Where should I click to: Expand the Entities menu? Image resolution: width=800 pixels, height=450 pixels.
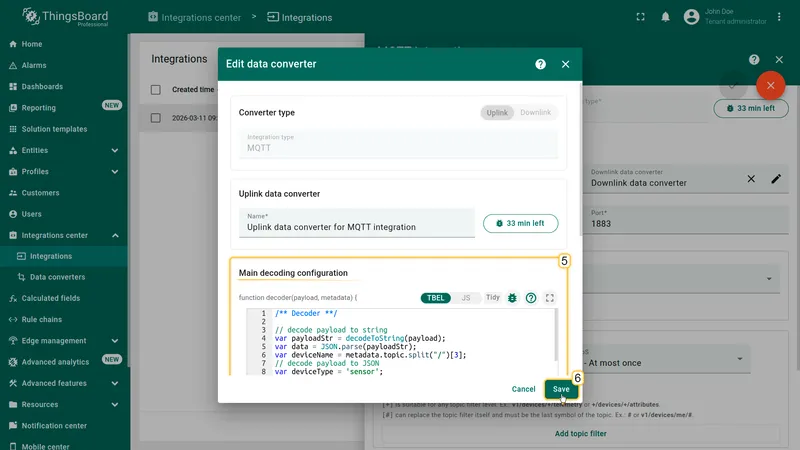coord(64,151)
